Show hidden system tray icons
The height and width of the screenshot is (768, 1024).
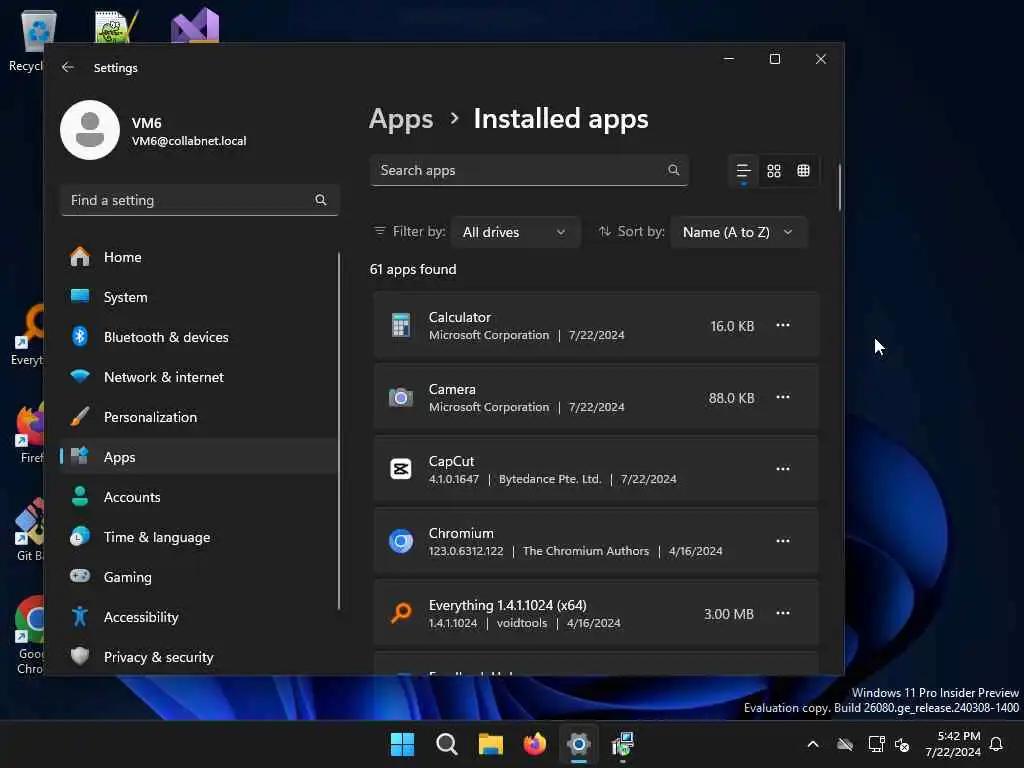813,744
